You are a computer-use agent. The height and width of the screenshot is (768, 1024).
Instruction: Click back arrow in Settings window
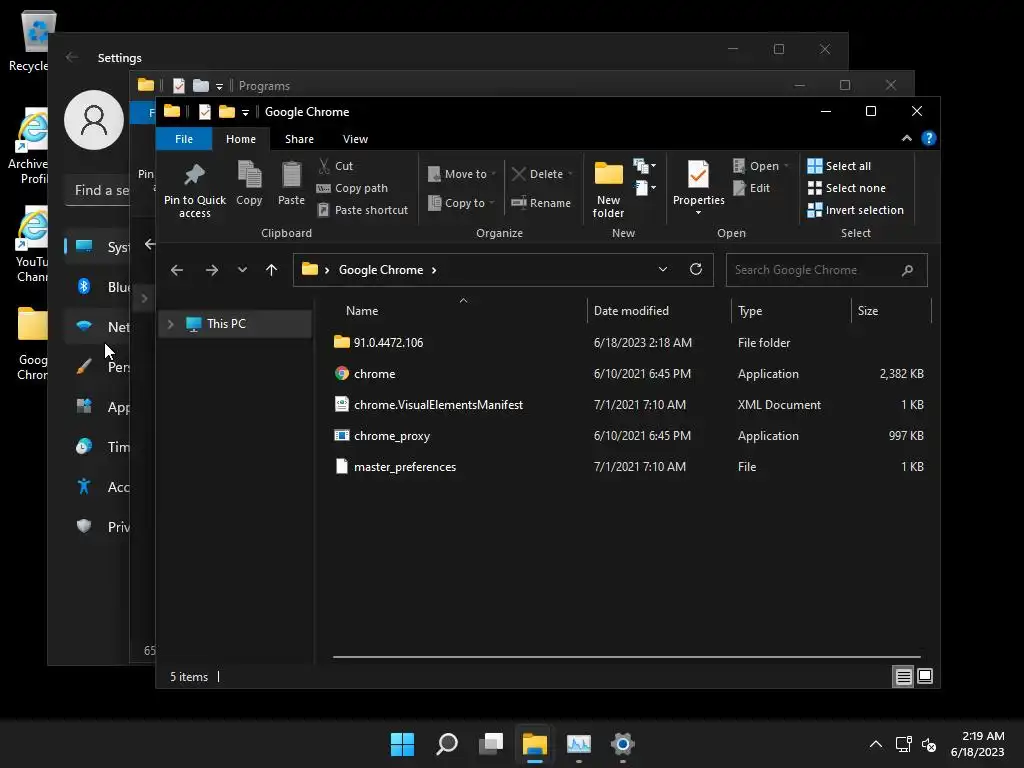[72, 57]
